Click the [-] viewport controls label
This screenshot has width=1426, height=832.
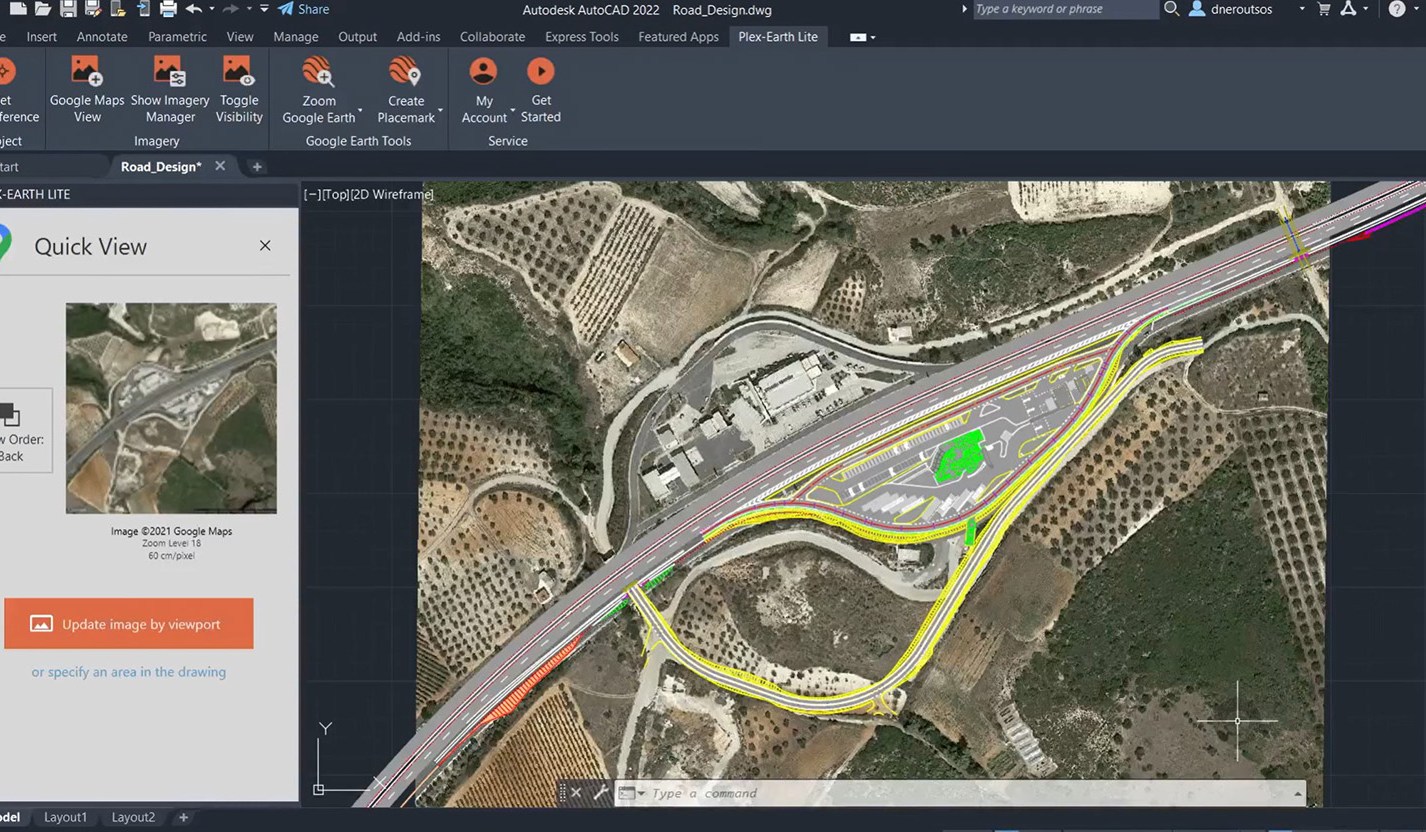click(x=312, y=194)
